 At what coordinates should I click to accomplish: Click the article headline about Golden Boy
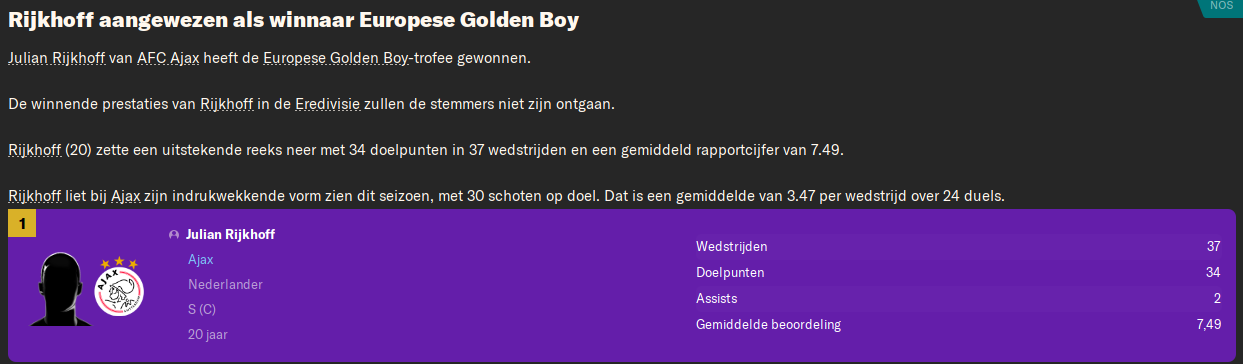click(x=293, y=19)
